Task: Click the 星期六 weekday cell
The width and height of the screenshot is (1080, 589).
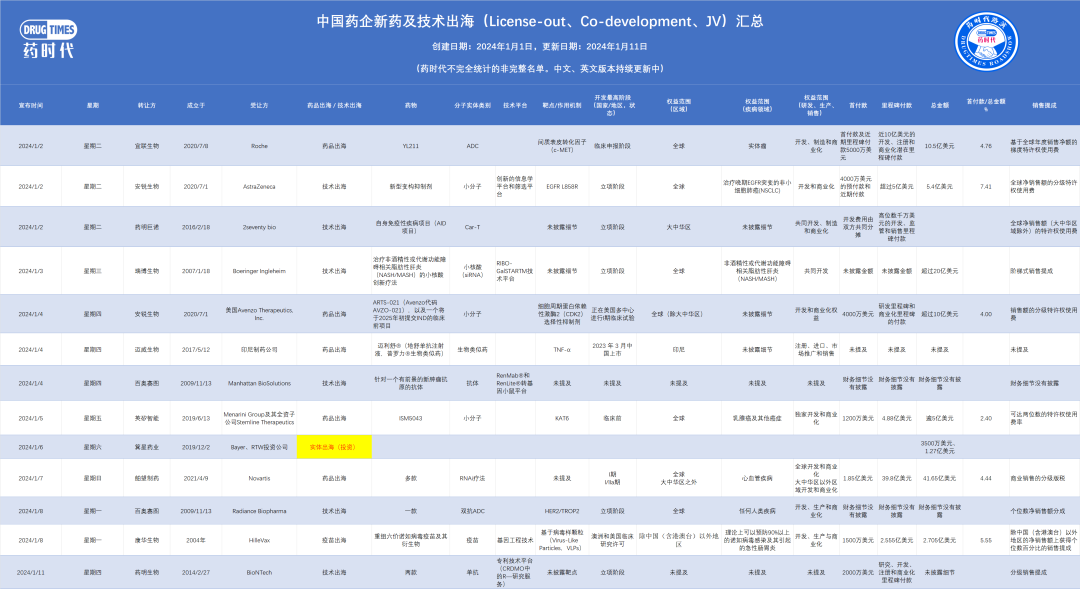Action: pyautogui.click(x=92, y=447)
